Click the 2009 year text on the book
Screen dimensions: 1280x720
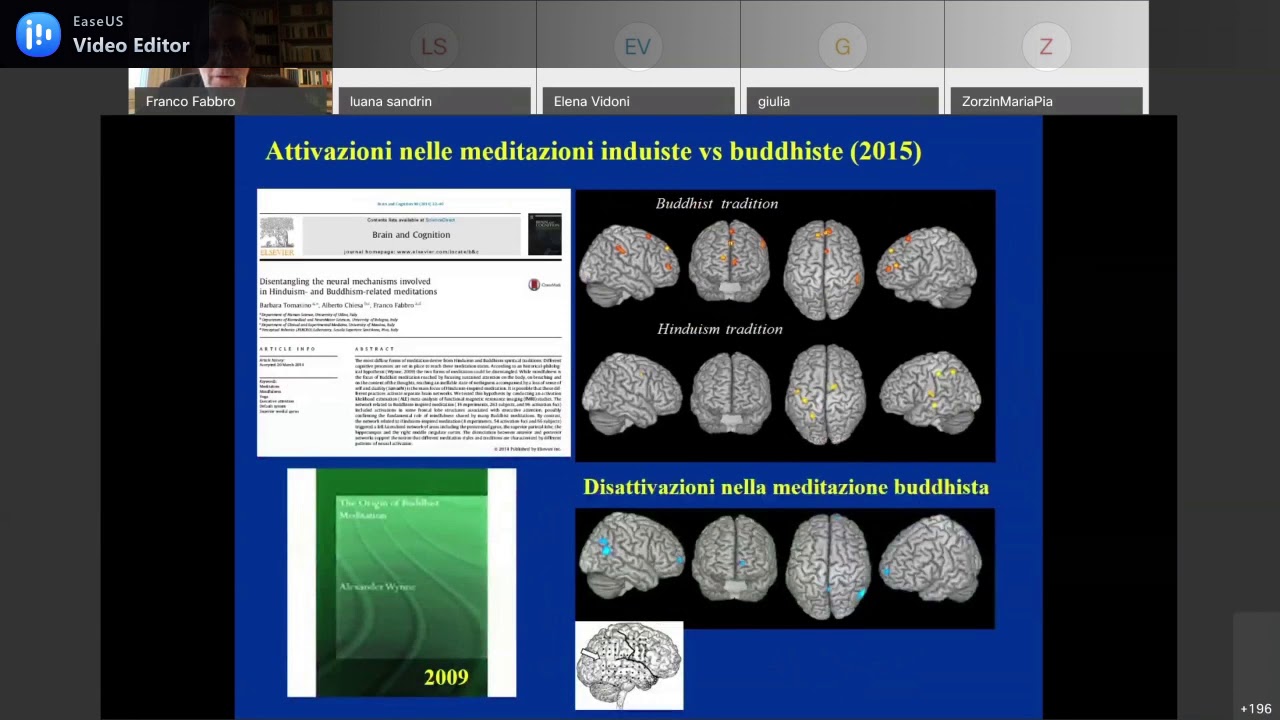446,677
